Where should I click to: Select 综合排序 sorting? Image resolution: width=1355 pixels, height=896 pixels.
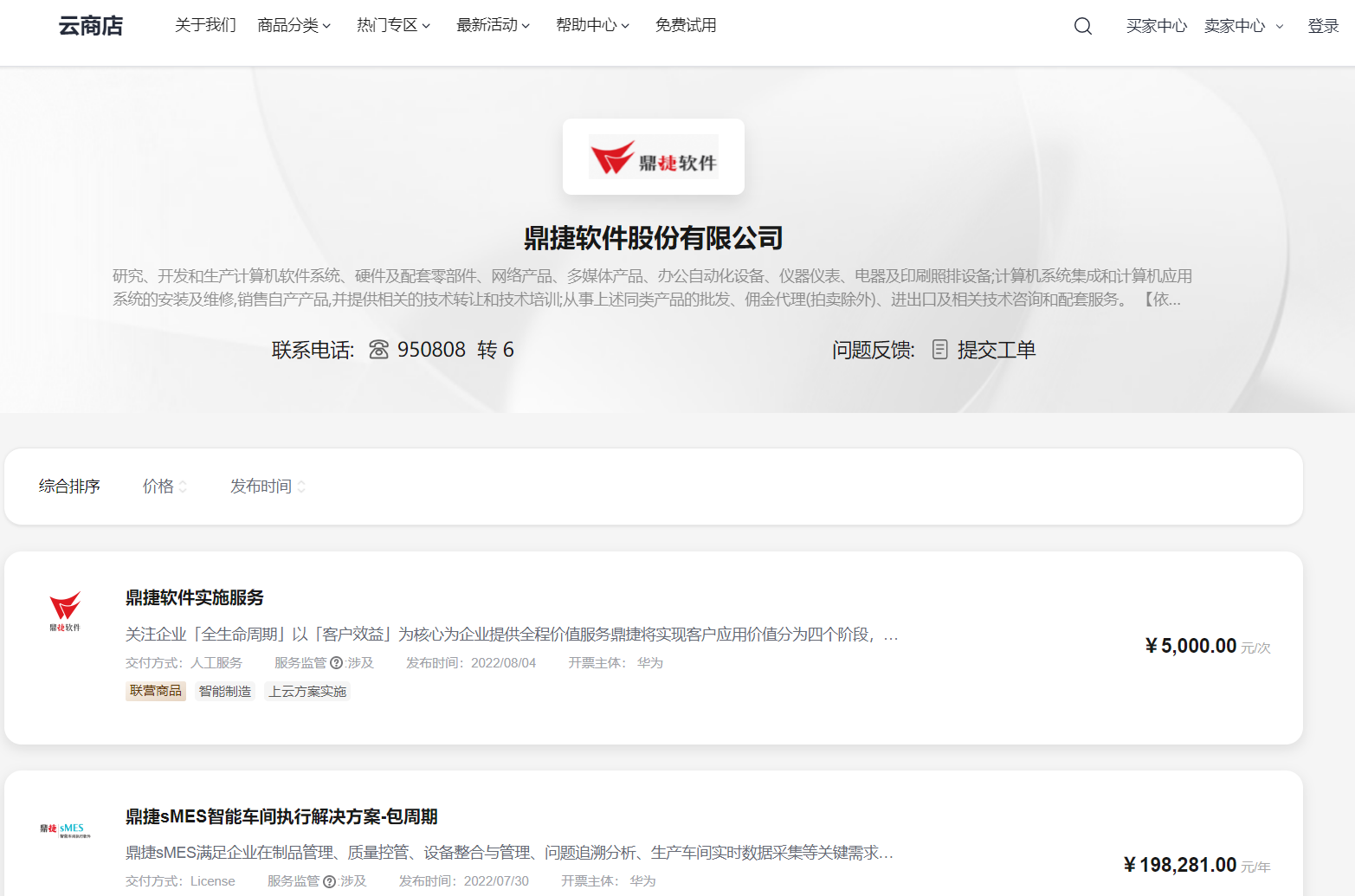point(69,487)
